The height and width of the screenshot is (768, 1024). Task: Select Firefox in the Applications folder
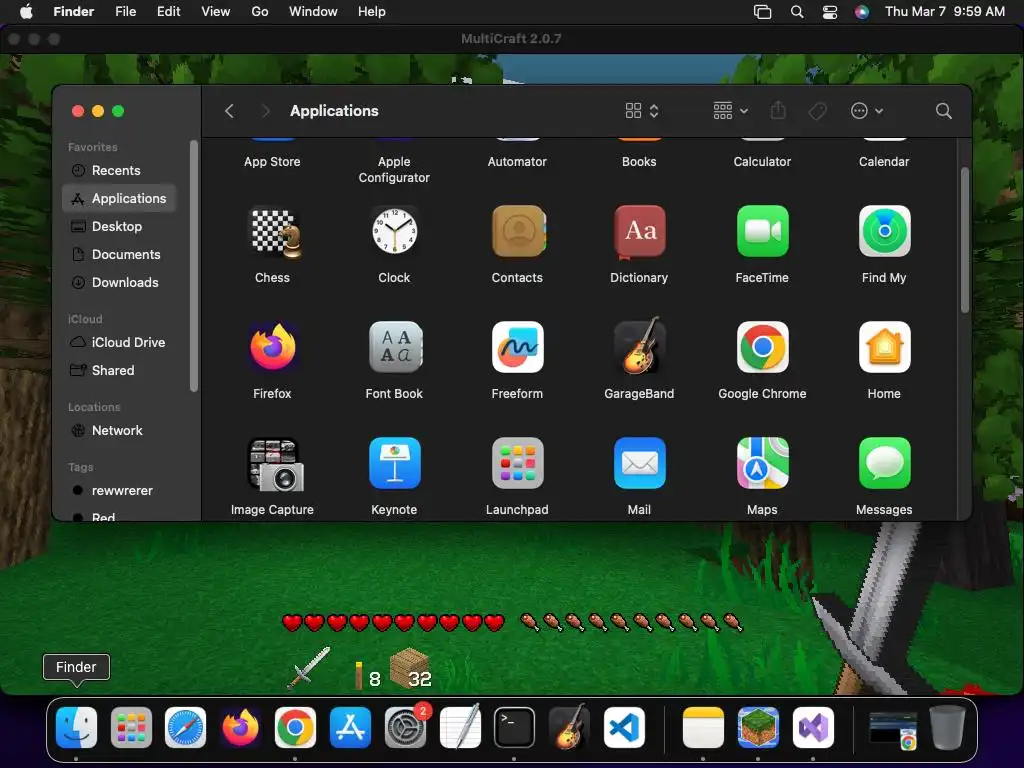point(272,347)
